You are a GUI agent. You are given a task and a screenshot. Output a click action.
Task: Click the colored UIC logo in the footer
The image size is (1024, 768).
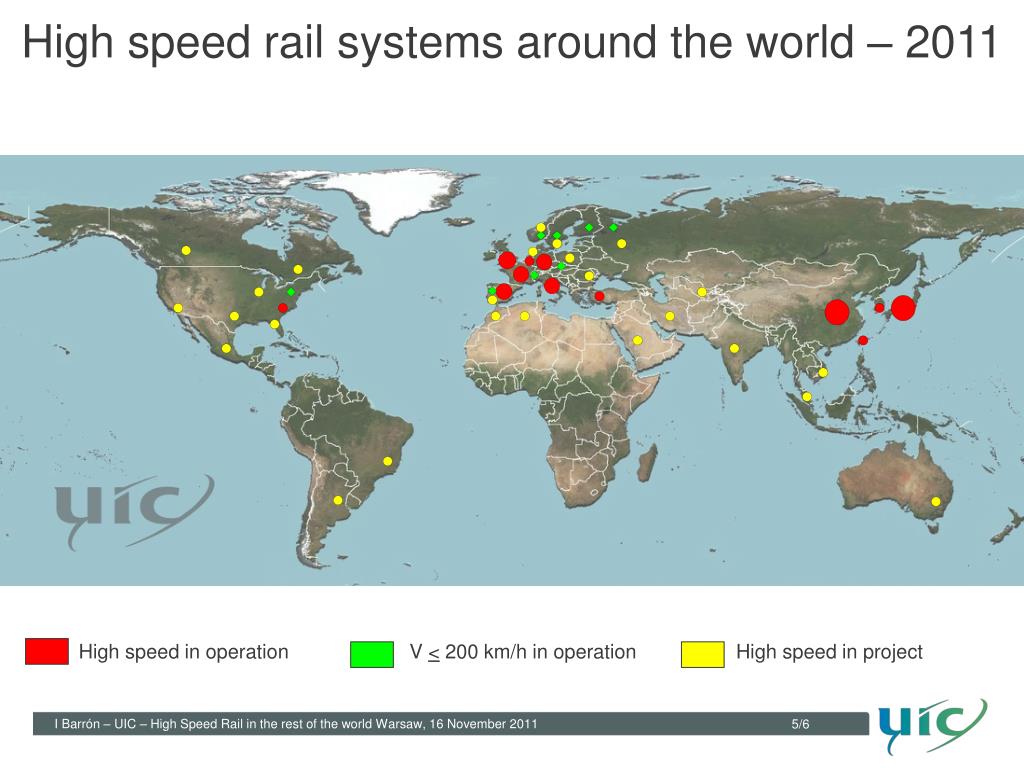(x=933, y=725)
